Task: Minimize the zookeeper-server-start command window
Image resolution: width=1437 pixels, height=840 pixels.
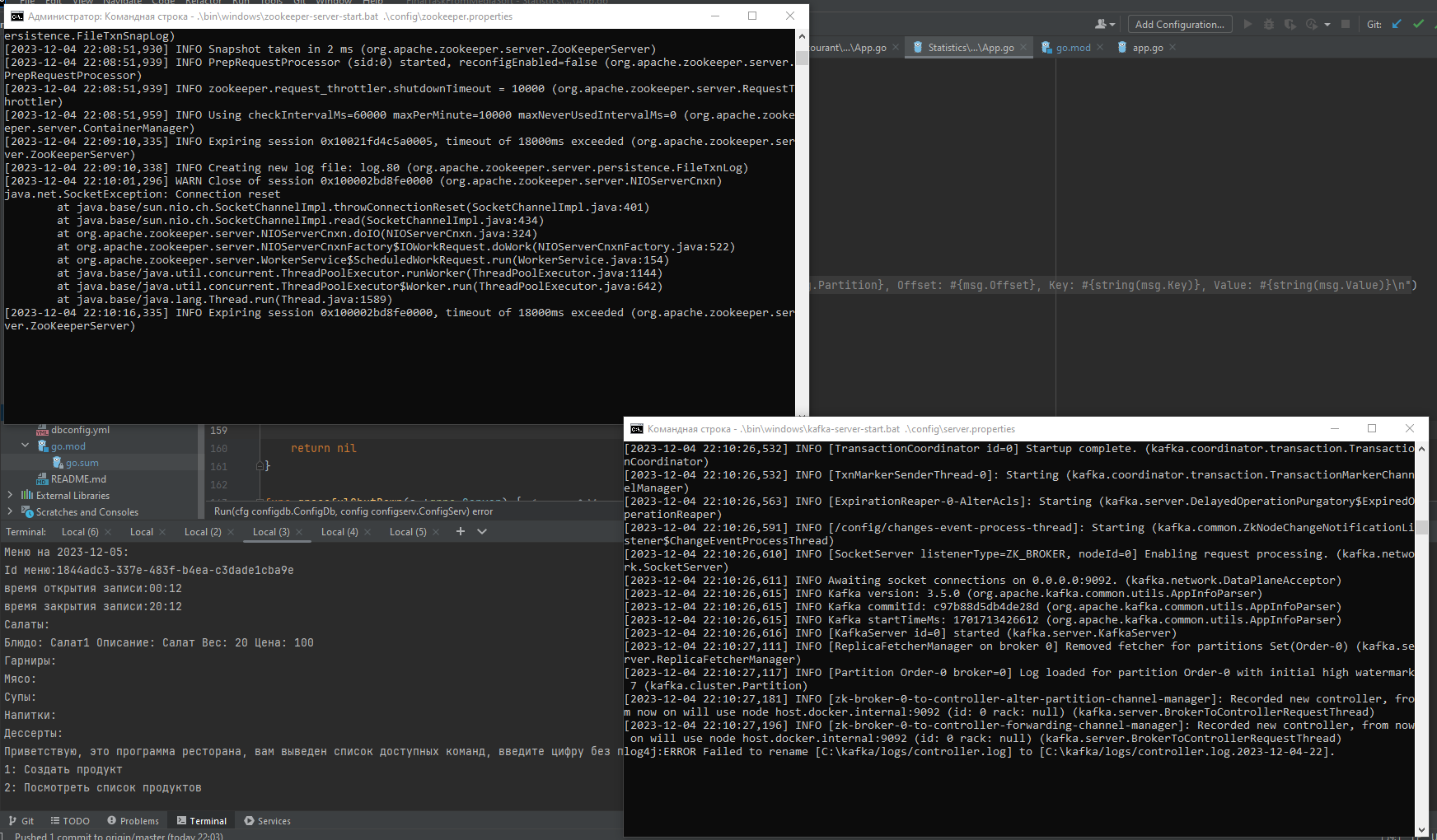Action: 714,16
